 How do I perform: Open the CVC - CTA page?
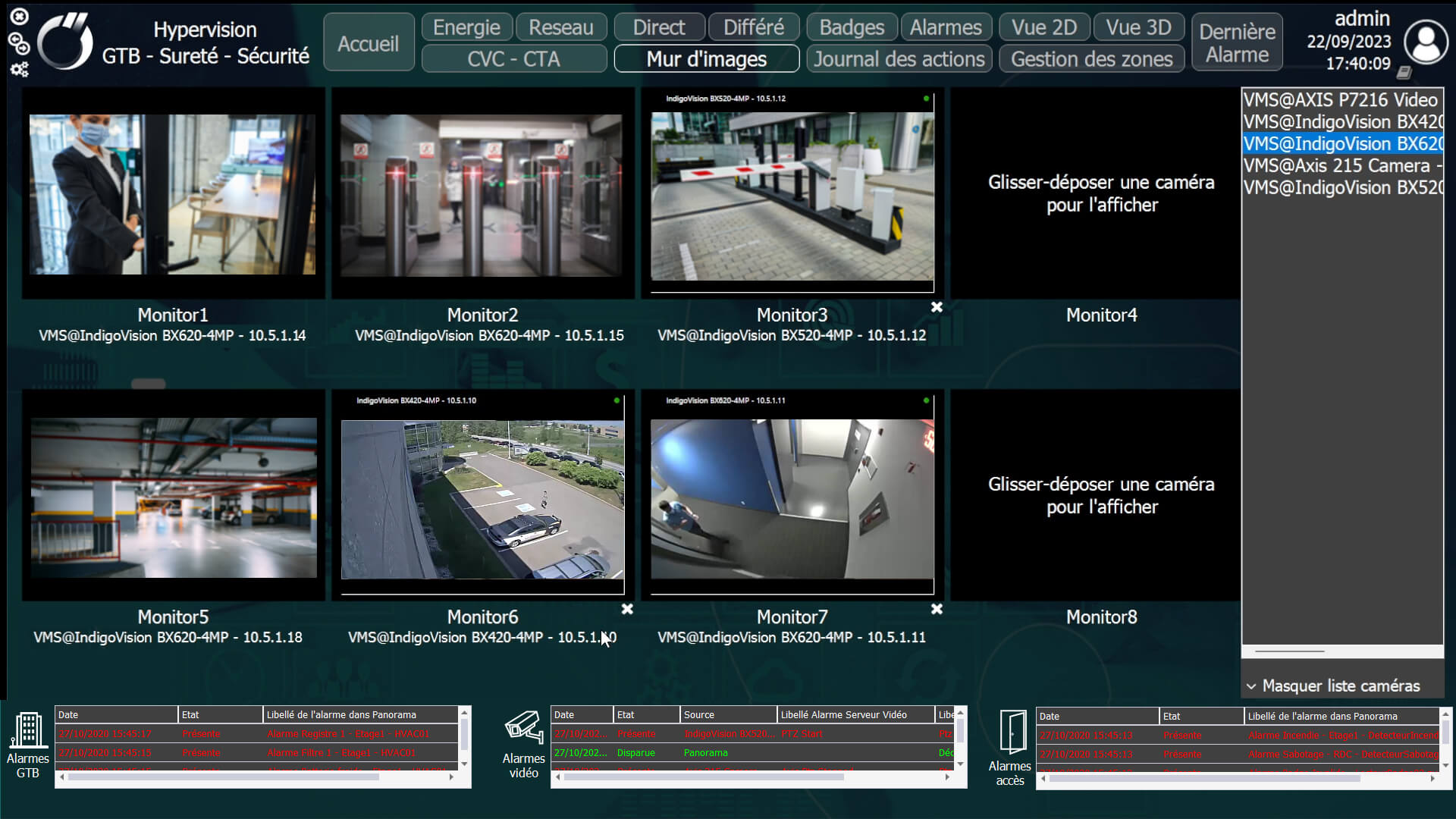click(x=513, y=58)
